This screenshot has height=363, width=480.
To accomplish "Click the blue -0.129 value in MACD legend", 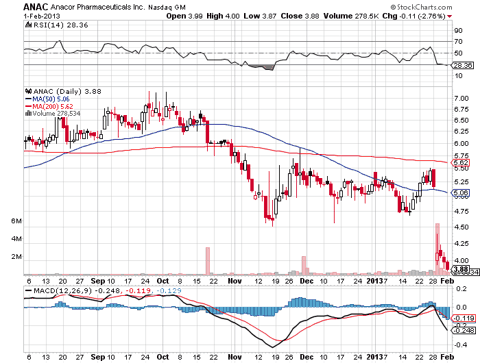I will [x=168, y=291].
